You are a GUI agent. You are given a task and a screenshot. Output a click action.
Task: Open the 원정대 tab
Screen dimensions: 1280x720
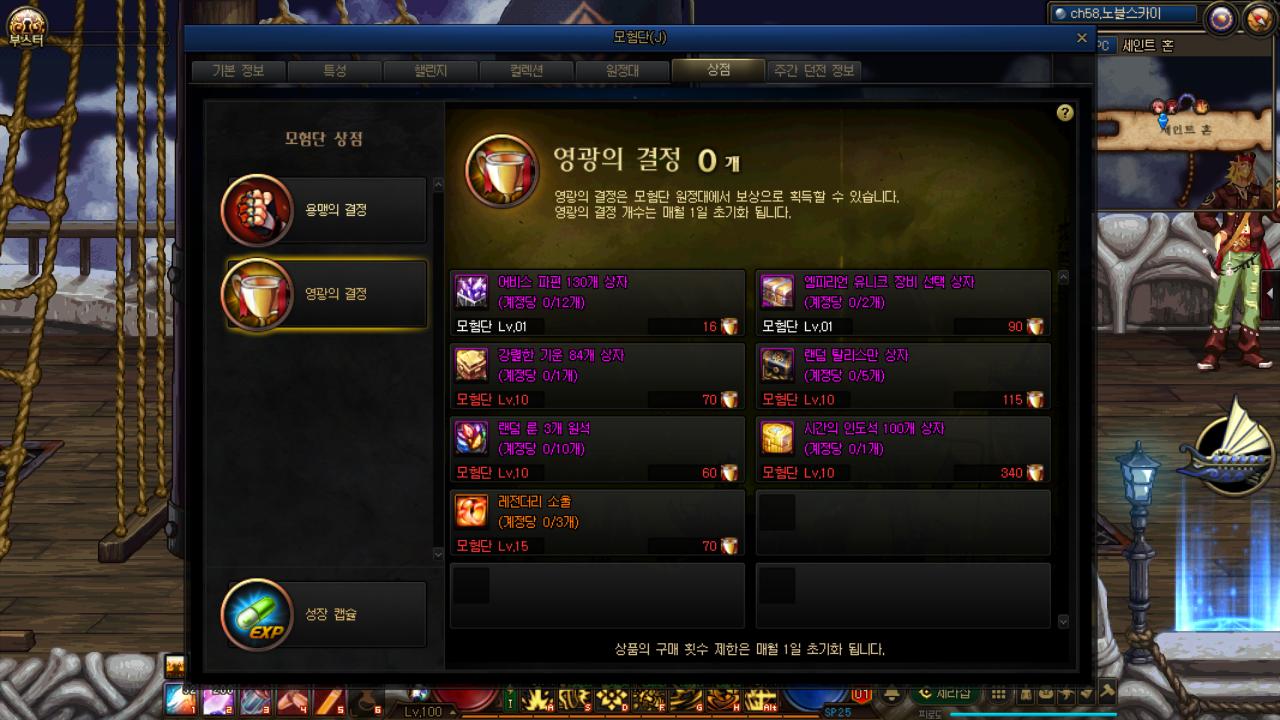(x=622, y=71)
